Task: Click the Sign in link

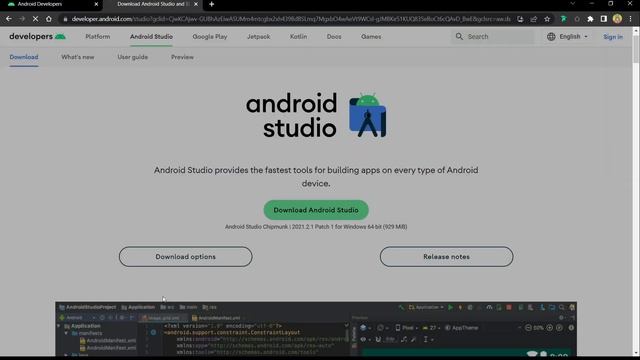Action: [x=613, y=37]
